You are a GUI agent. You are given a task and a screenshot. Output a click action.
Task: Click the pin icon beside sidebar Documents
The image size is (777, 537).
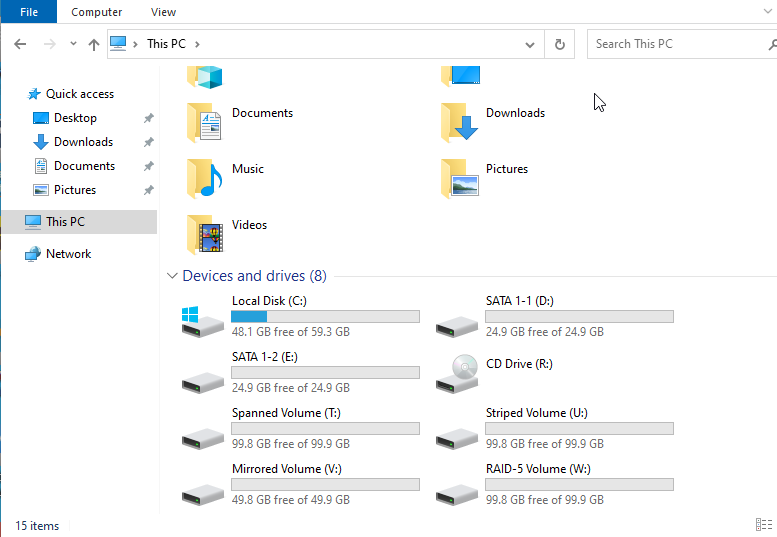tap(148, 166)
